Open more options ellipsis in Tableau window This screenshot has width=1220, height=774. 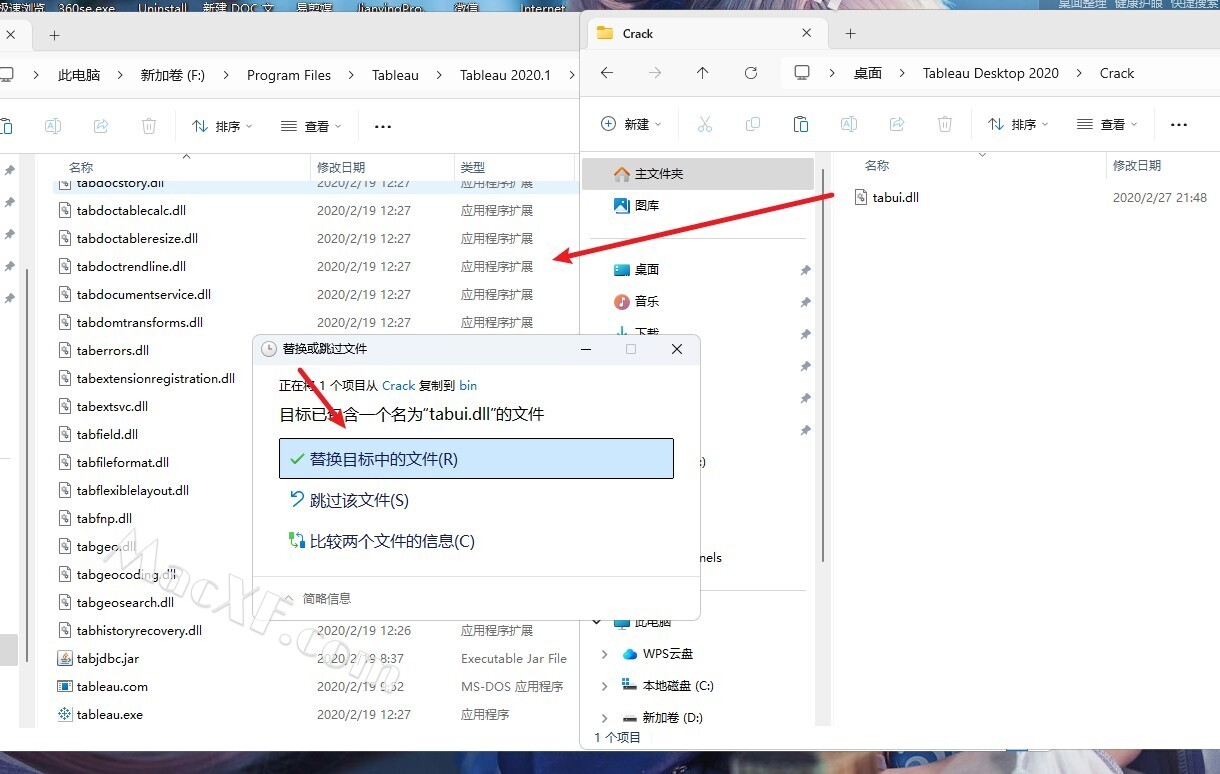[x=383, y=126]
